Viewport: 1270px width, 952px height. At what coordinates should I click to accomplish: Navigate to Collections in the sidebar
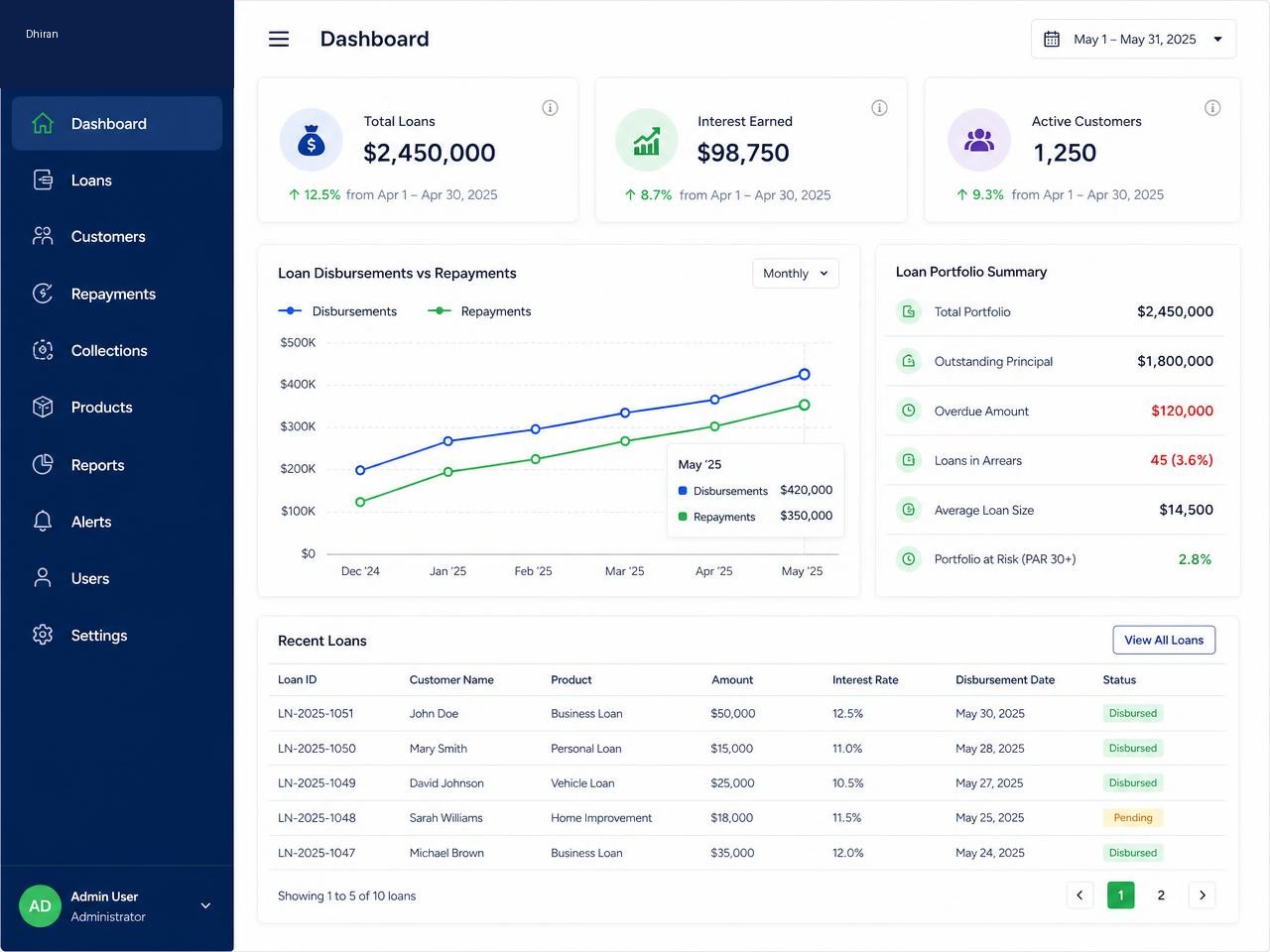[117, 351]
